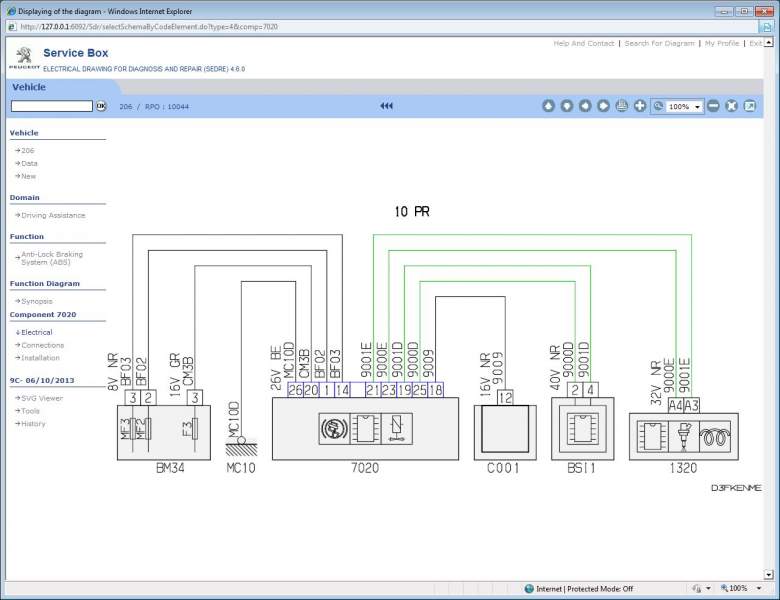Open the Synopsis function diagram link
The image size is (780, 600).
pyautogui.click(x=34, y=301)
